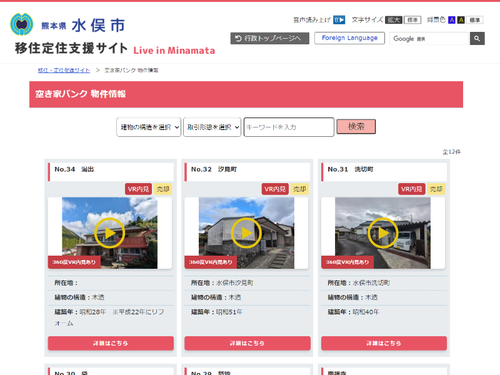This screenshot has height=375, width=500.
Task: Open details for property No.34
Action: pos(111,343)
